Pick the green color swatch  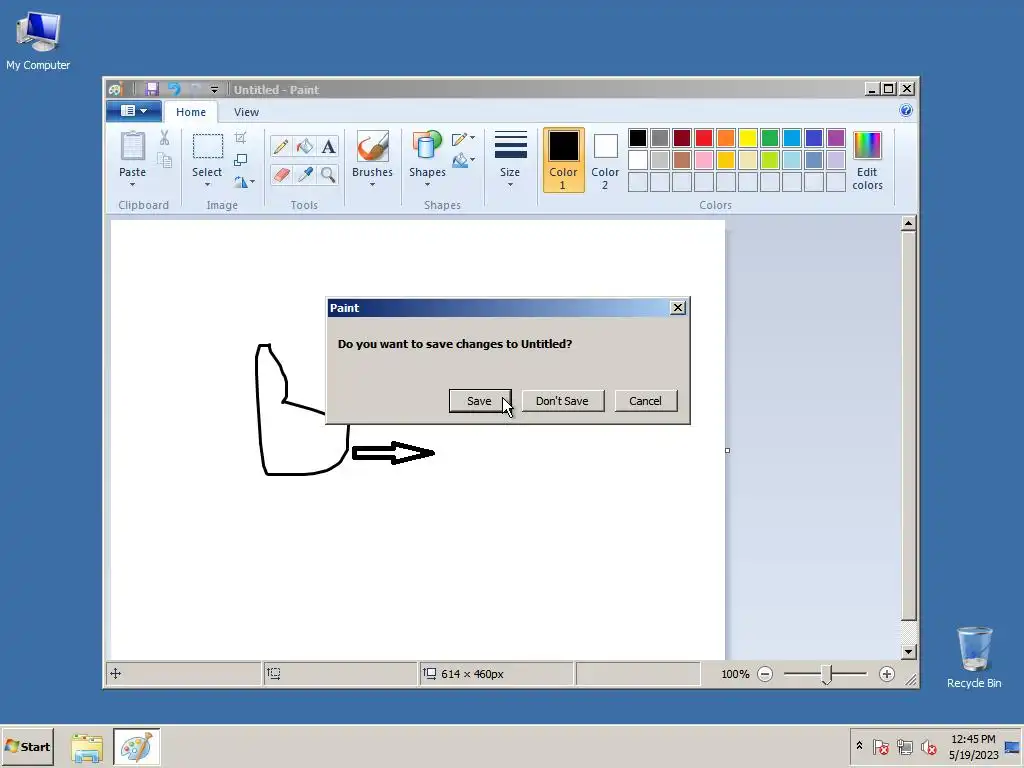770,138
